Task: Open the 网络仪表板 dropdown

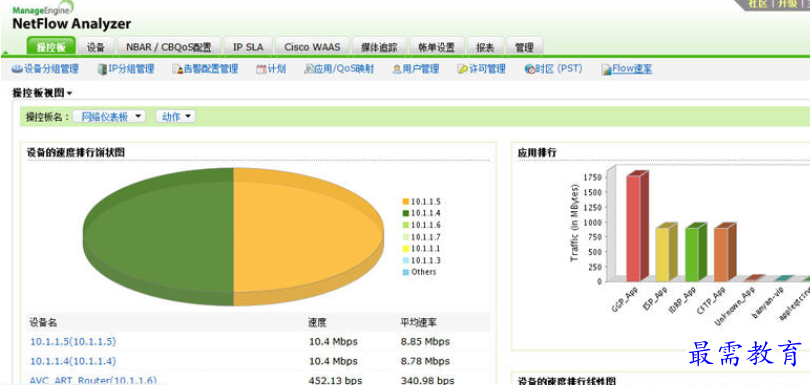Action: (110, 117)
